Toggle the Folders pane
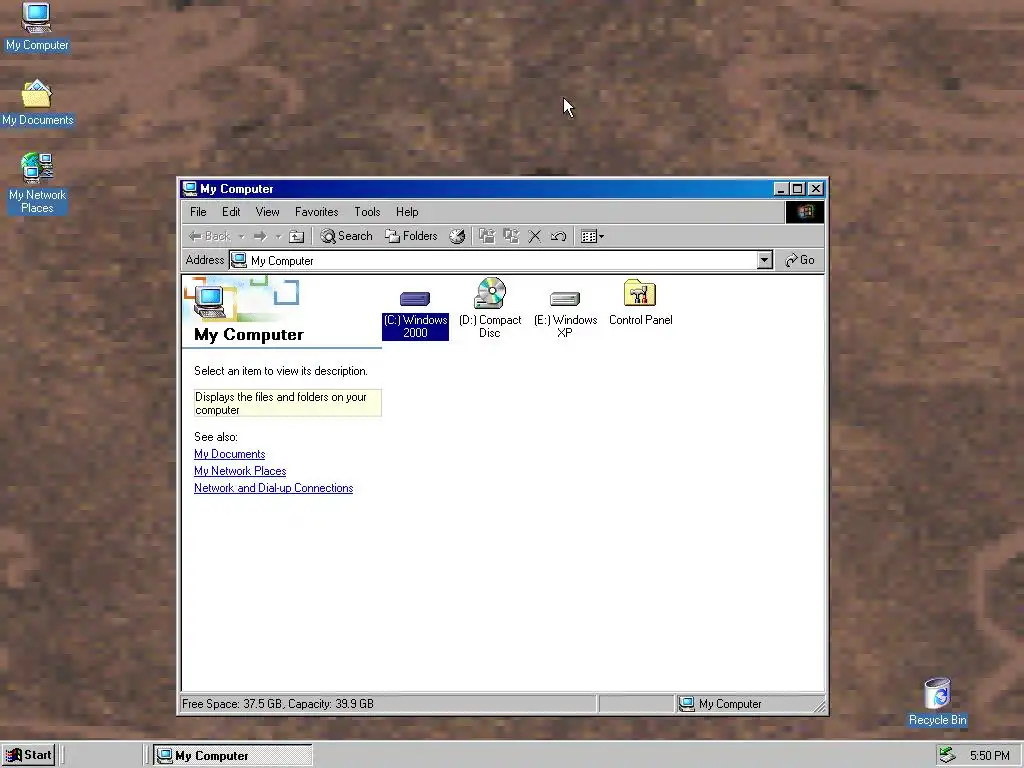Screen dimensions: 1024x768 coord(411,236)
